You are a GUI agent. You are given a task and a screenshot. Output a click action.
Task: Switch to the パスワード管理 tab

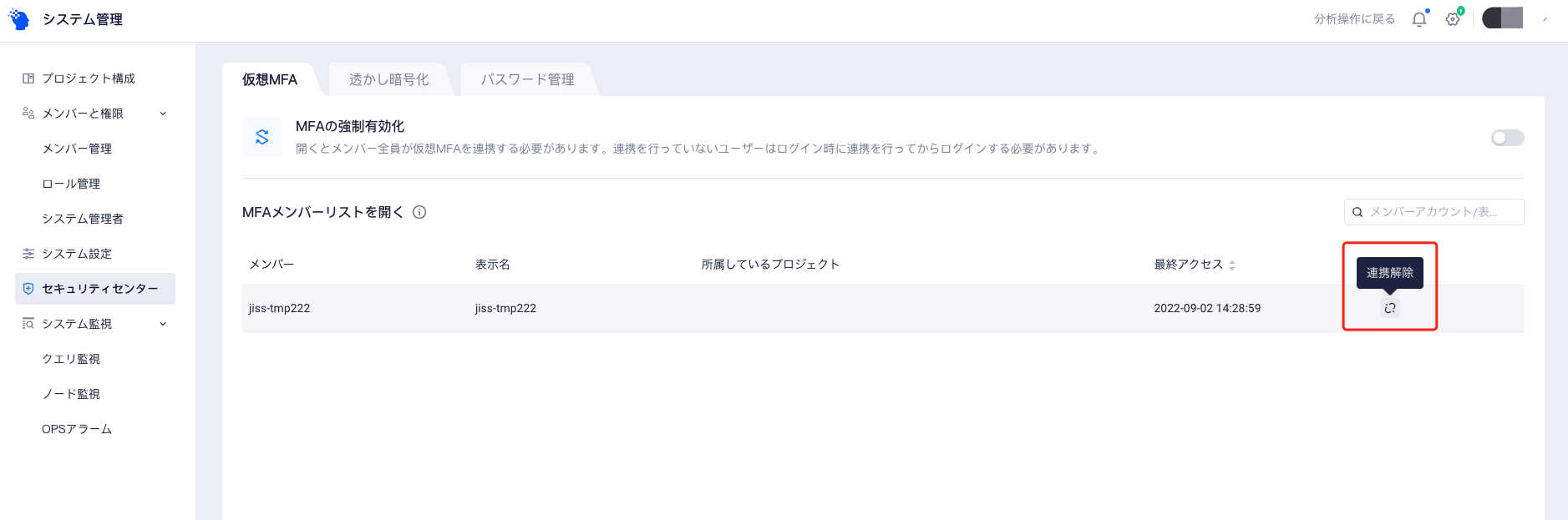tap(528, 79)
